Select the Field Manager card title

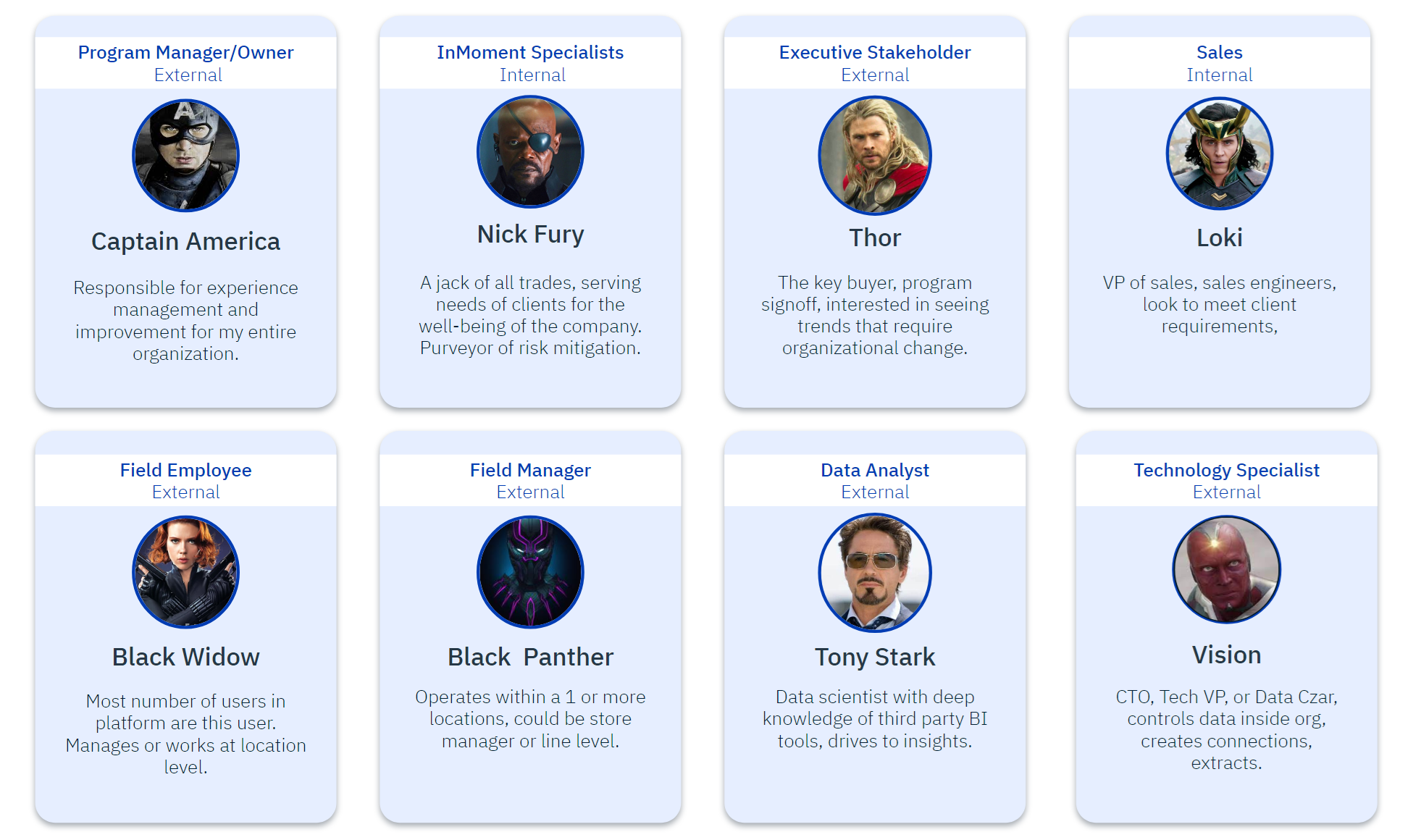[x=530, y=470]
